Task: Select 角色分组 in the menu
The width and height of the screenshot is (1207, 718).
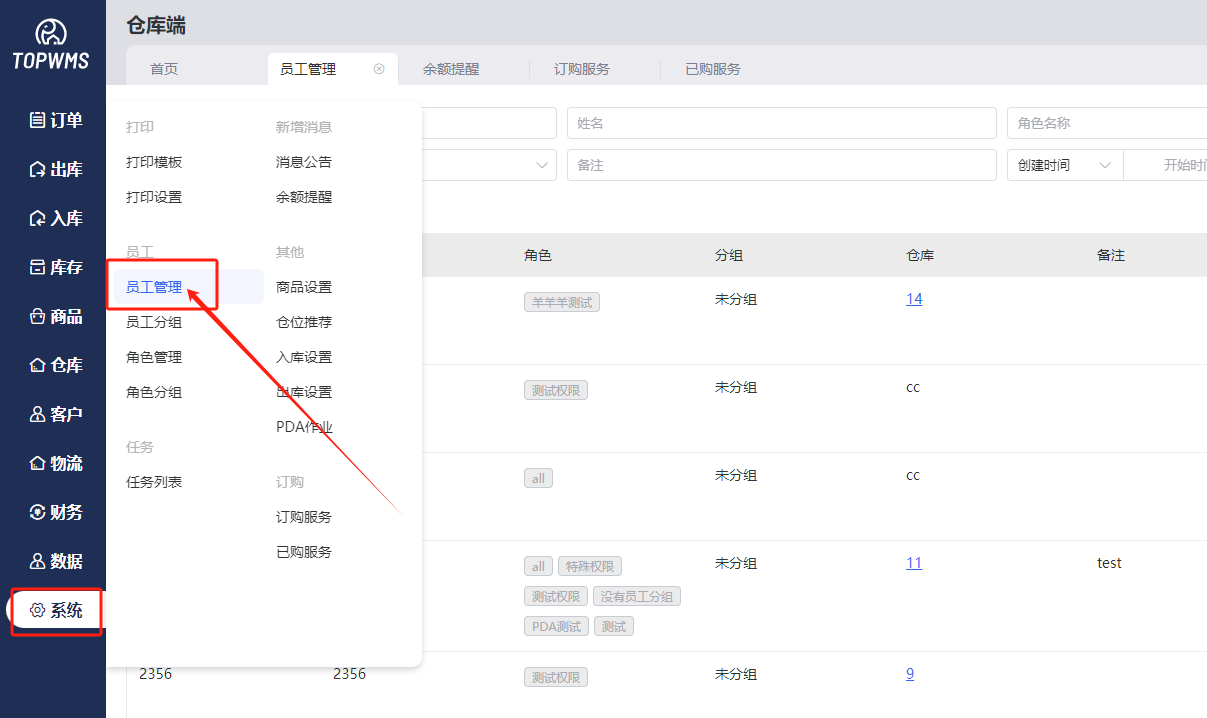Action: (154, 392)
